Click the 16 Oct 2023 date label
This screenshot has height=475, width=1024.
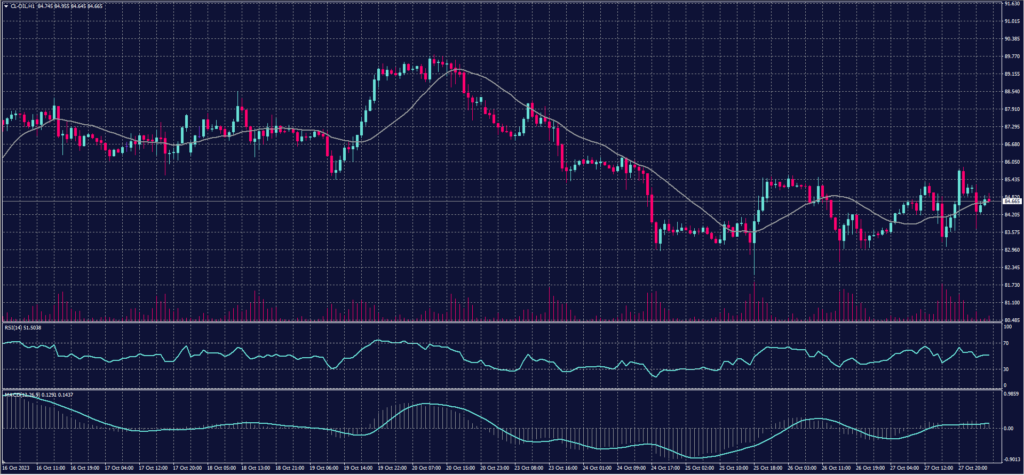click(14, 467)
